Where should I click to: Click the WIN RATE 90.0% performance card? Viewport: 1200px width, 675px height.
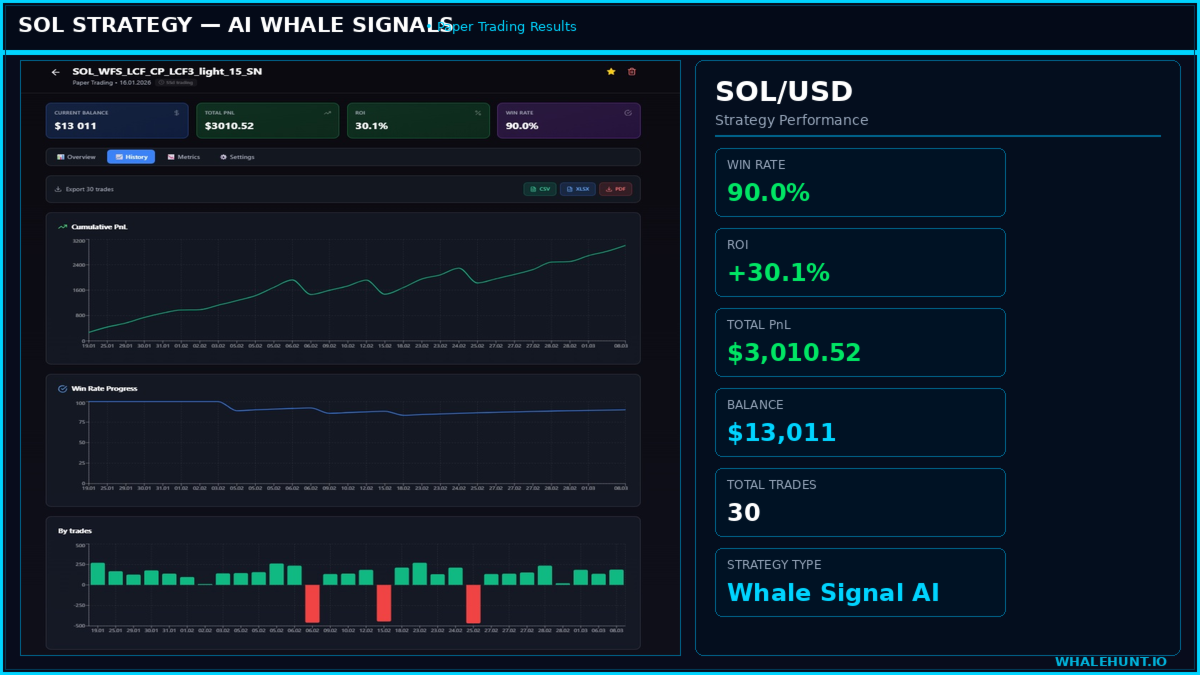[860, 183]
